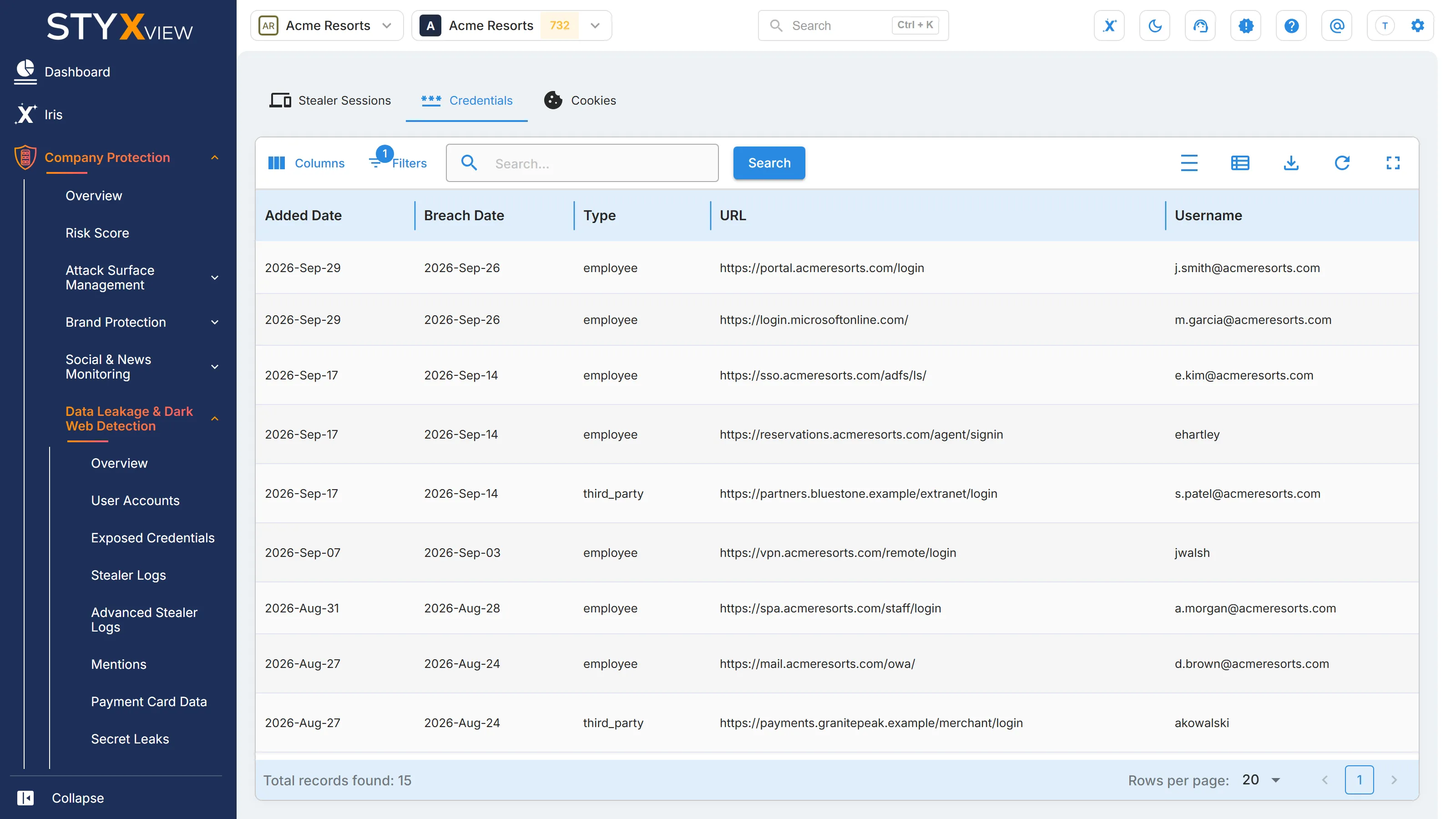Switch to table view layout icon

coord(1240,163)
